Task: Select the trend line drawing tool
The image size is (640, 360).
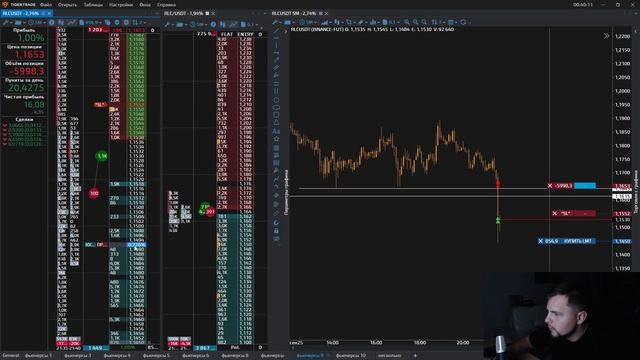Action: (x=276, y=30)
